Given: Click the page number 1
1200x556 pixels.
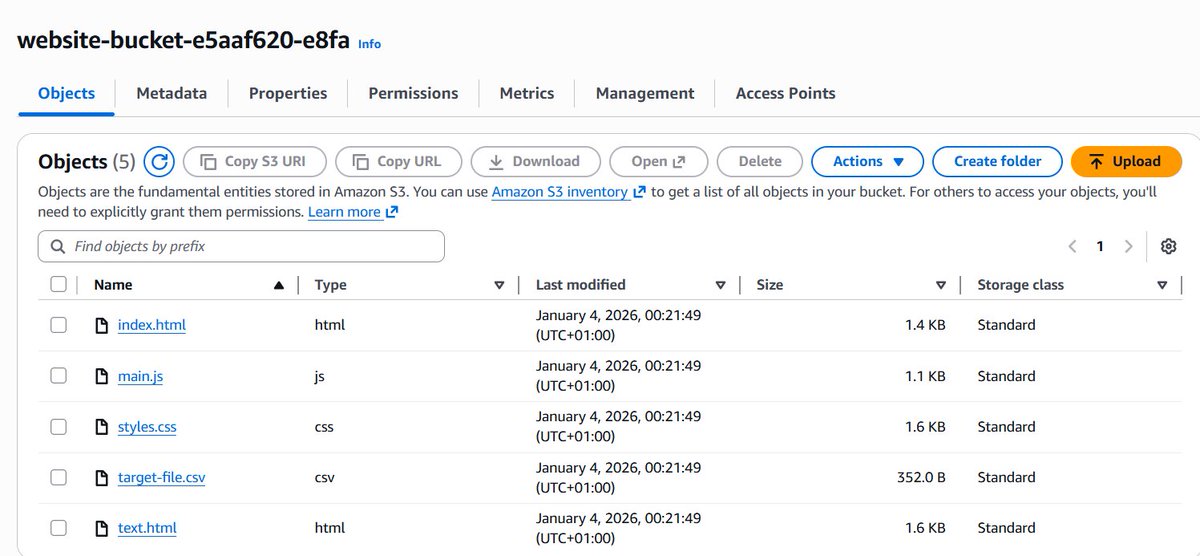Looking at the screenshot, I should [1100, 246].
